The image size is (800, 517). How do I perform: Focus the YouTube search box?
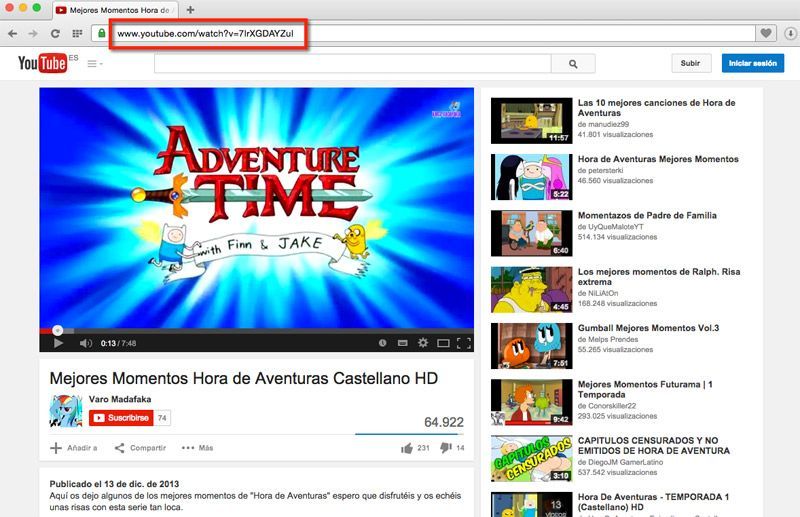click(x=353, y=64)
